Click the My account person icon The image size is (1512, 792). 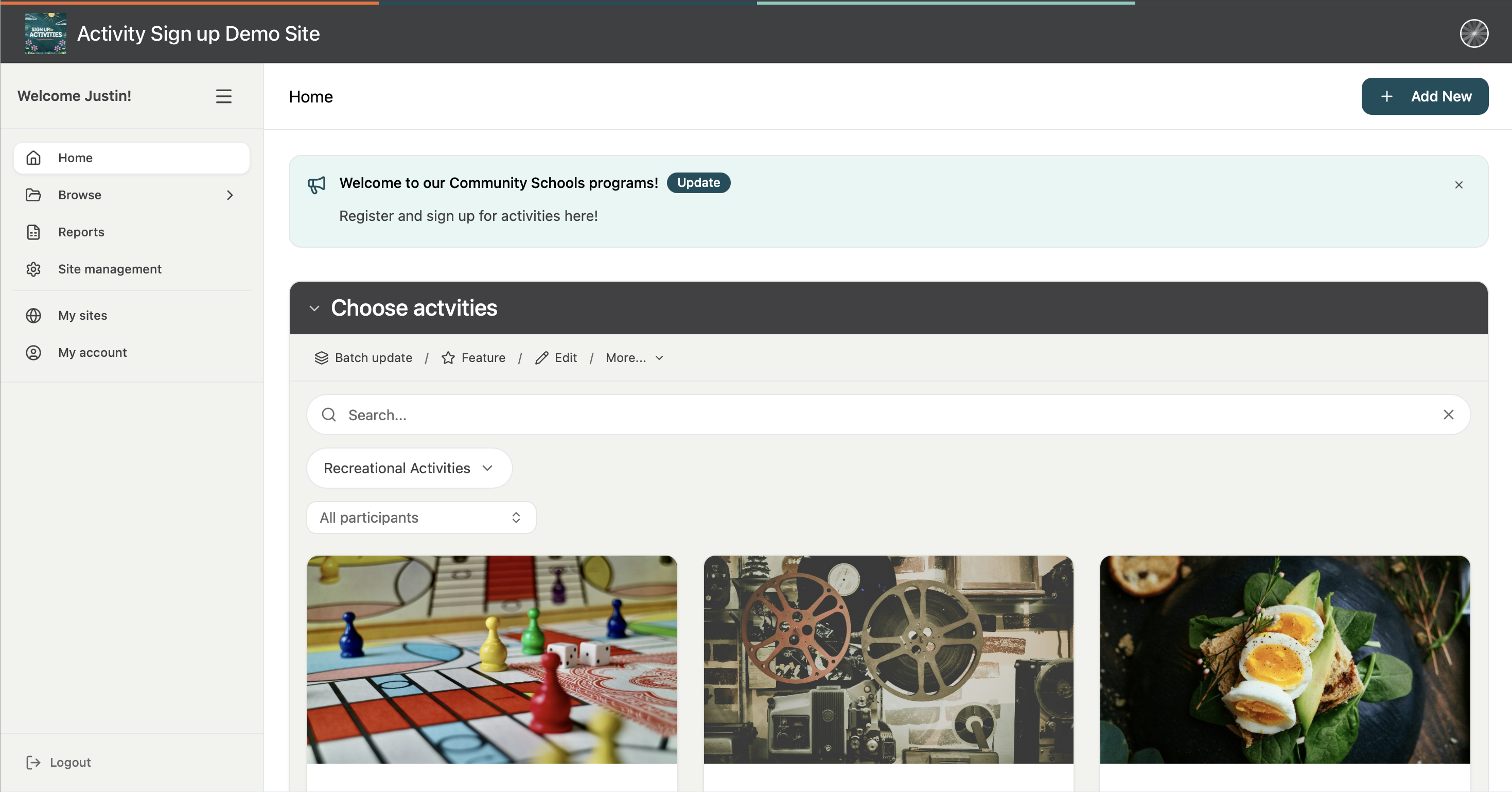point(33,352)
